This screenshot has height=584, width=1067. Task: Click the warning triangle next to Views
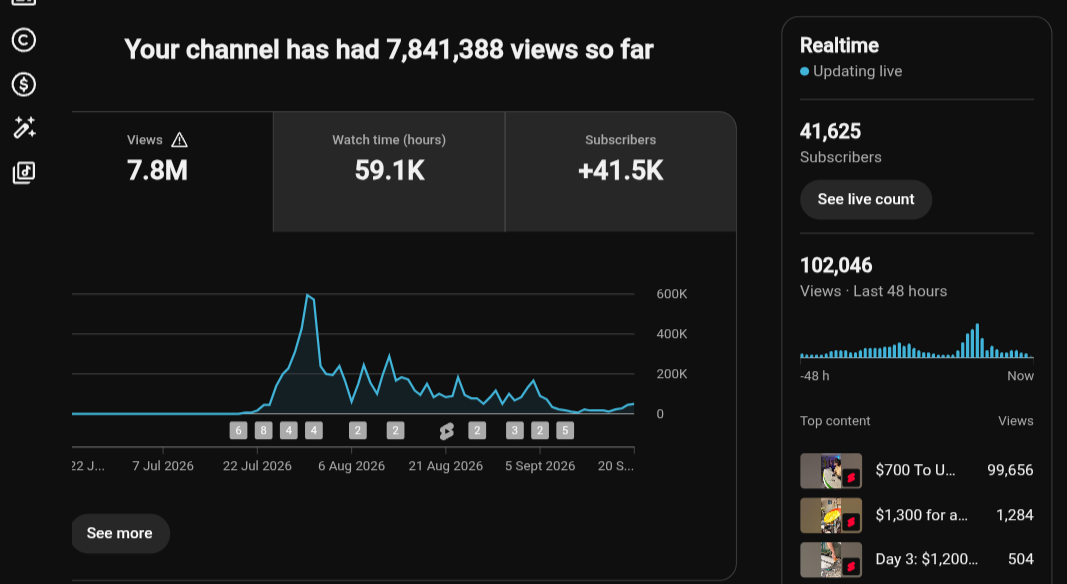pos(179,140)
